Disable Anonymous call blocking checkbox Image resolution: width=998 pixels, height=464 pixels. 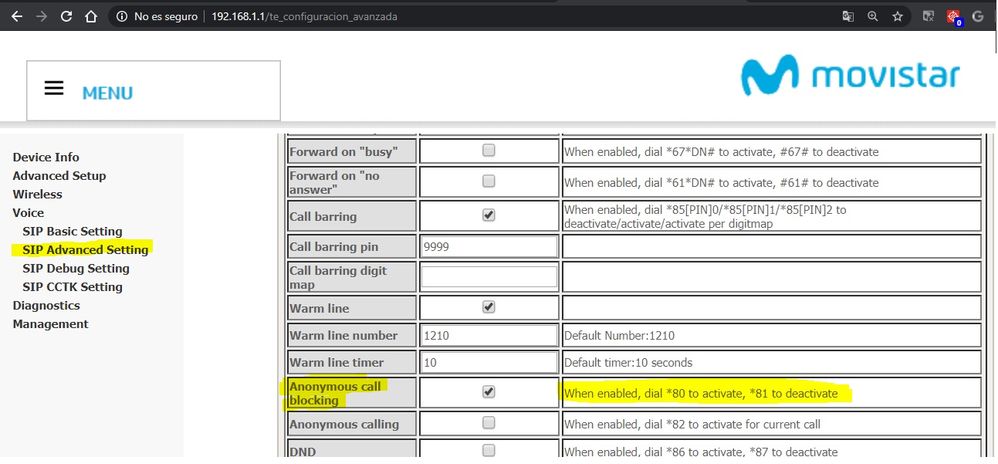pyautogui.click(x=489, y=392)
